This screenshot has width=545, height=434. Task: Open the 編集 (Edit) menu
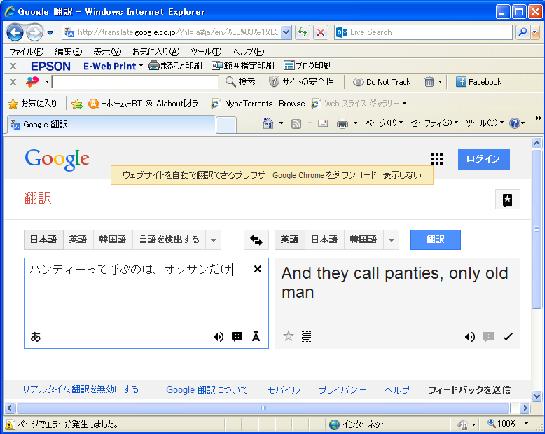pos(68,52)
